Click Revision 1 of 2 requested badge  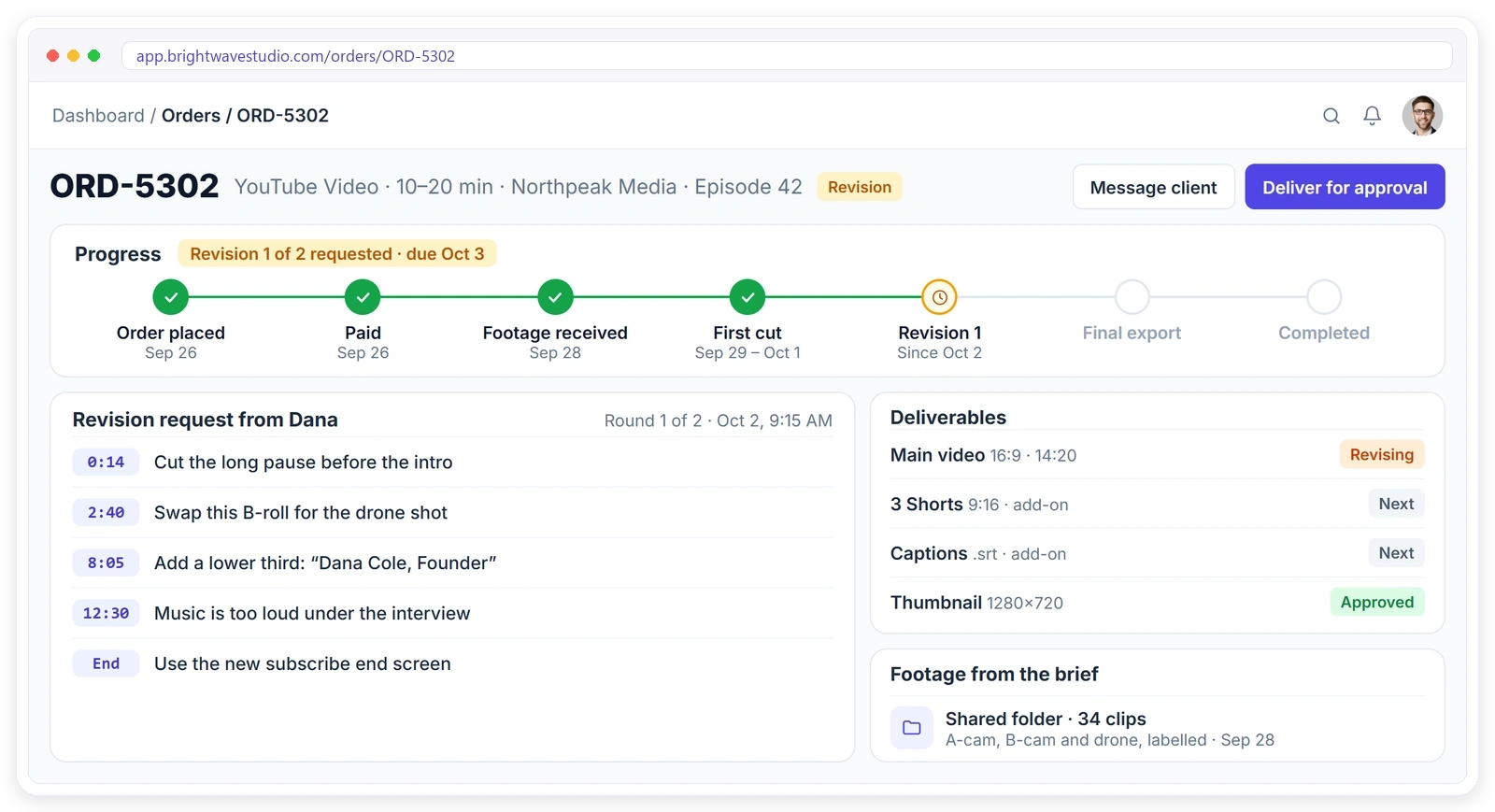(x=337, y=254)
